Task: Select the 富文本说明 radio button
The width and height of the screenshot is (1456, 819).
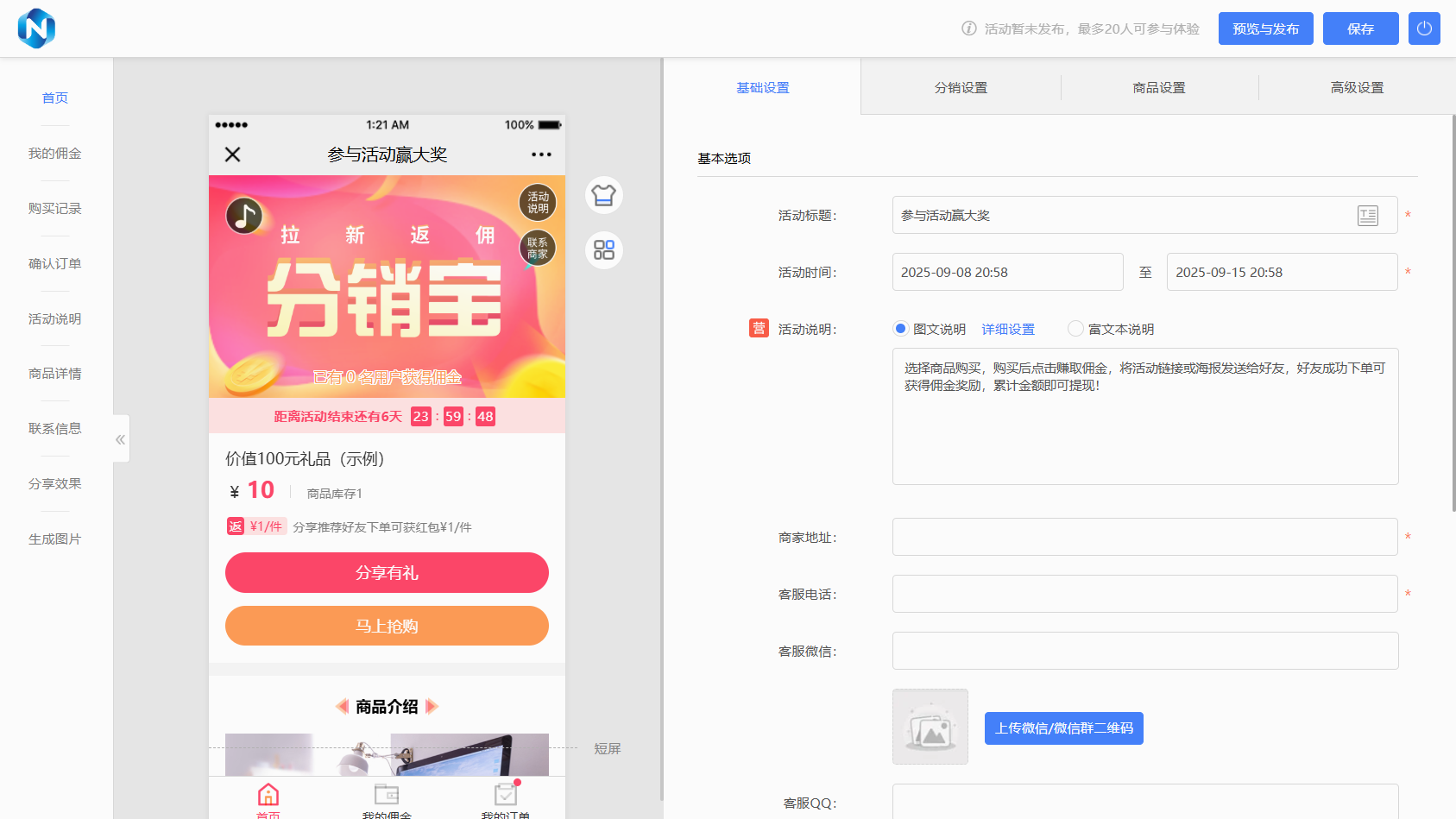Action: (1075, 329)
